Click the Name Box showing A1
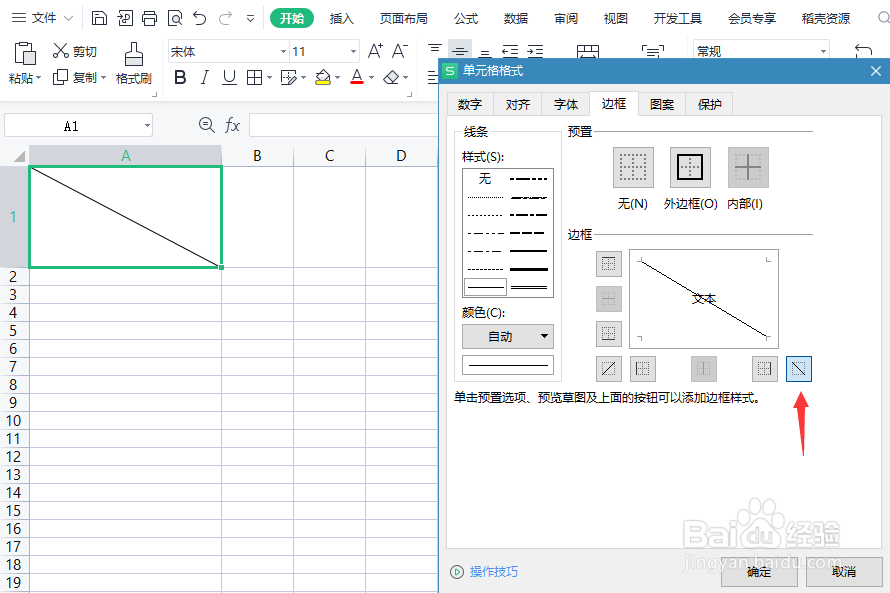This screenshot has width=890, height=593. pos(70,125)
